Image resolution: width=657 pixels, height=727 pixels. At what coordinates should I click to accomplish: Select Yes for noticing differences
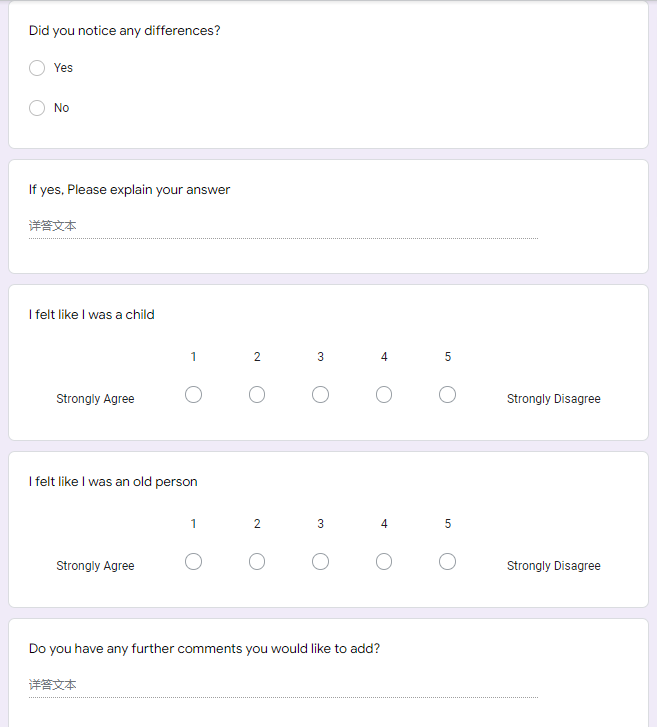[x=37, y=68]
